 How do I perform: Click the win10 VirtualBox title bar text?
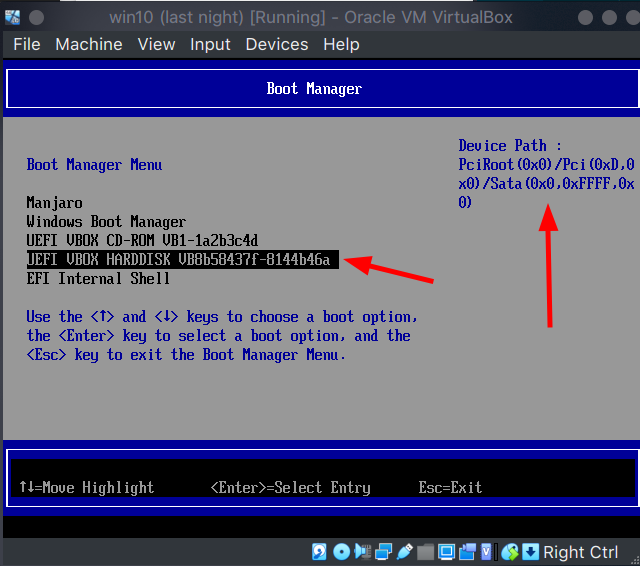pos(311,18)
